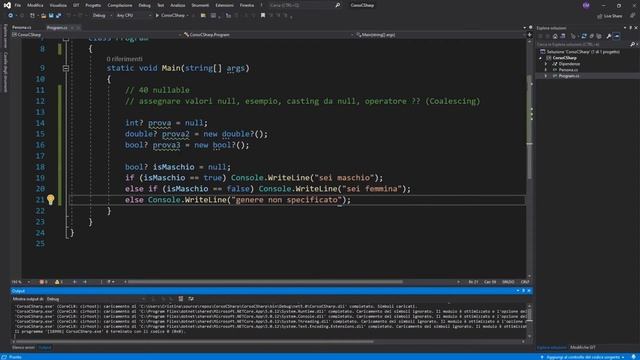This screenshot has height=360, width=640.
Task: Click the collapse all icon in Esplora soluzioni
Action: pos(591,36)
